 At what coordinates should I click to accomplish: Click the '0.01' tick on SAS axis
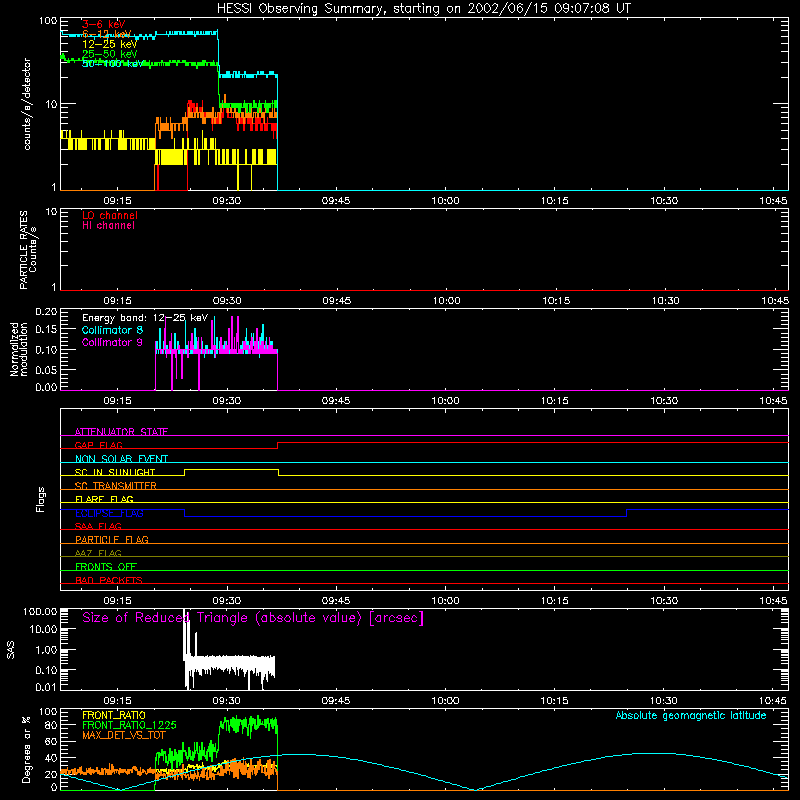(46, 687)
